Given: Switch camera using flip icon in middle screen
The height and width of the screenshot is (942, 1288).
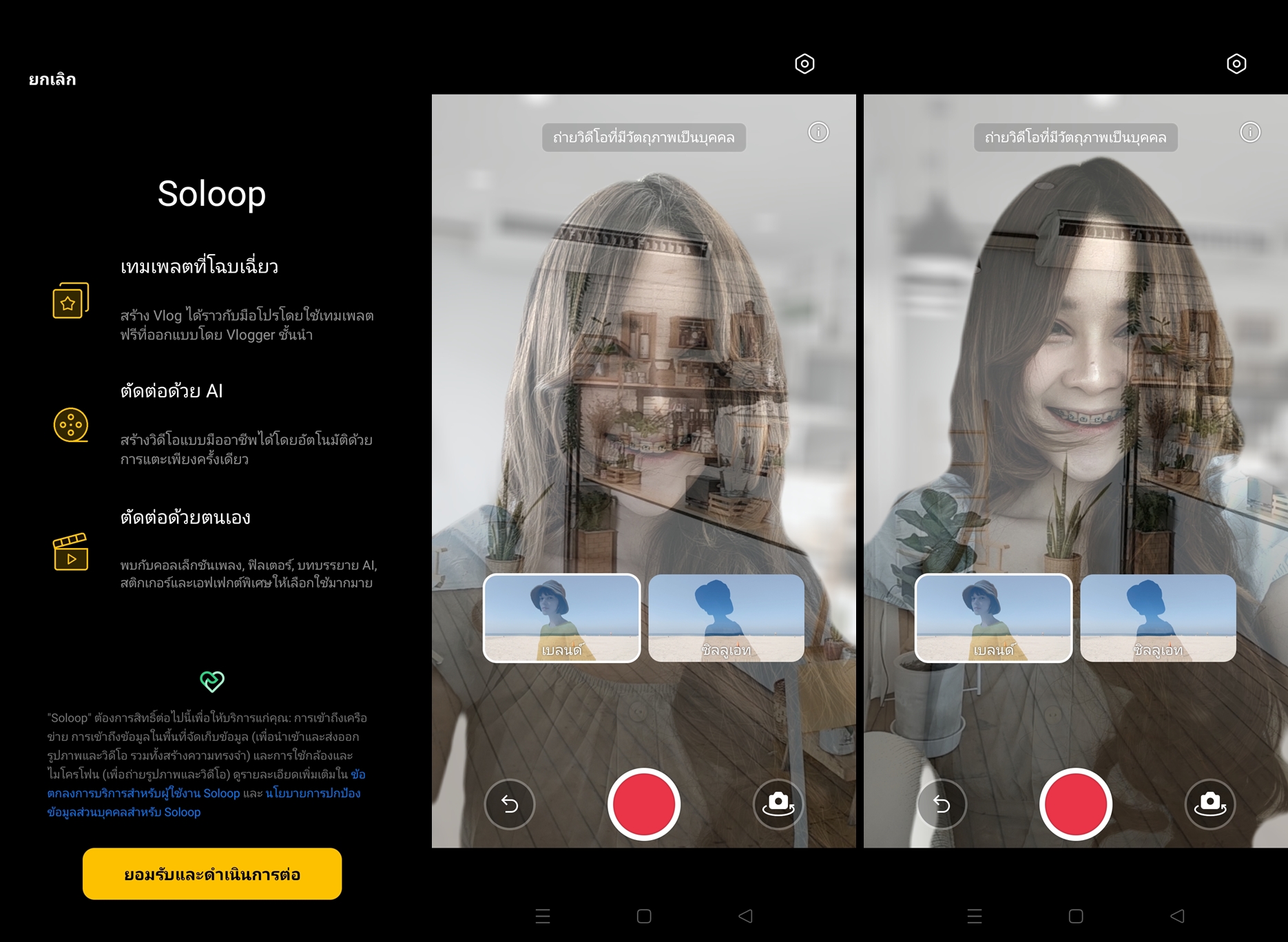Looking at the screenshot, I should point(778,804).
